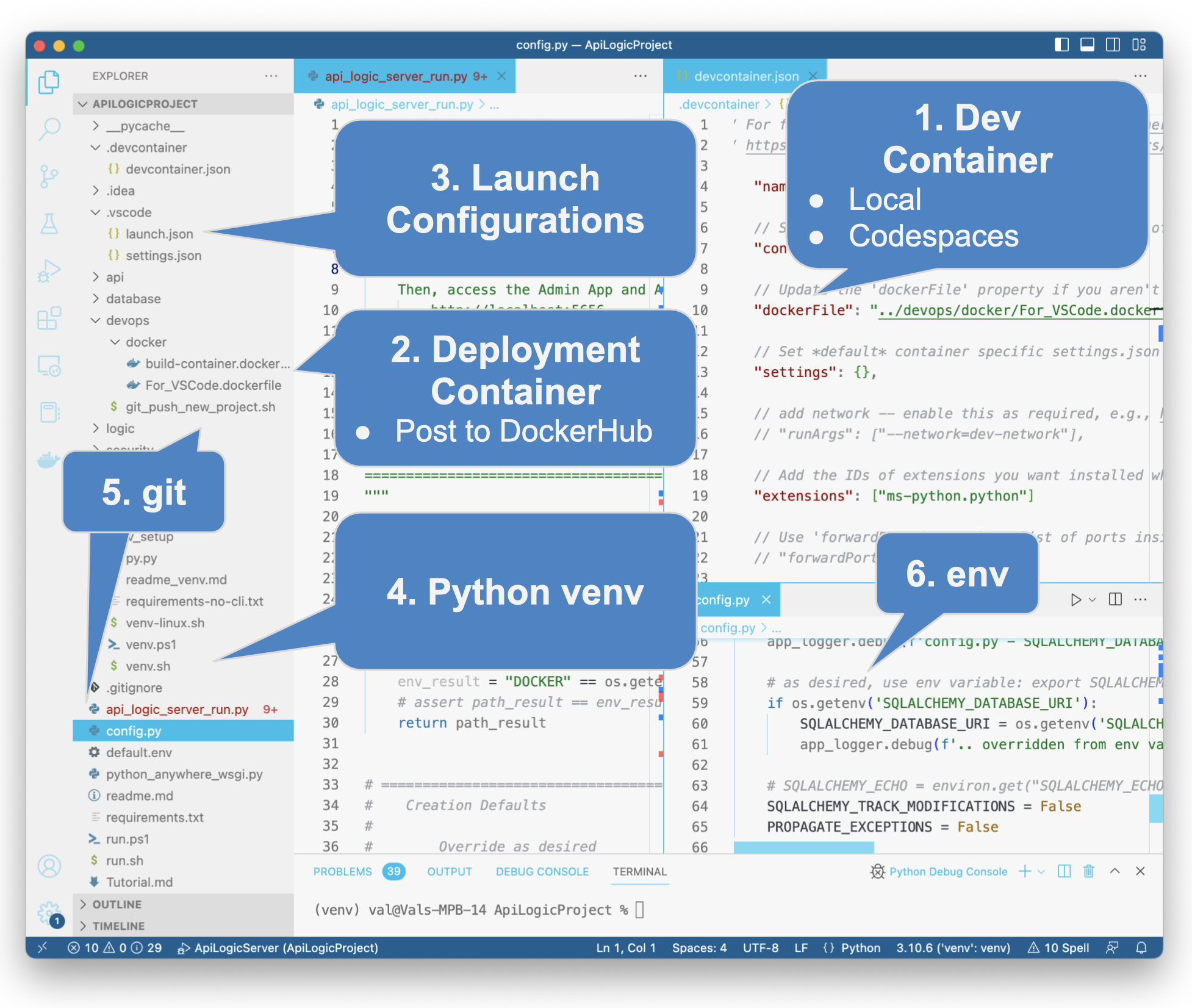Close the api_logic_server_run.py tab

[x=501, y=76]
